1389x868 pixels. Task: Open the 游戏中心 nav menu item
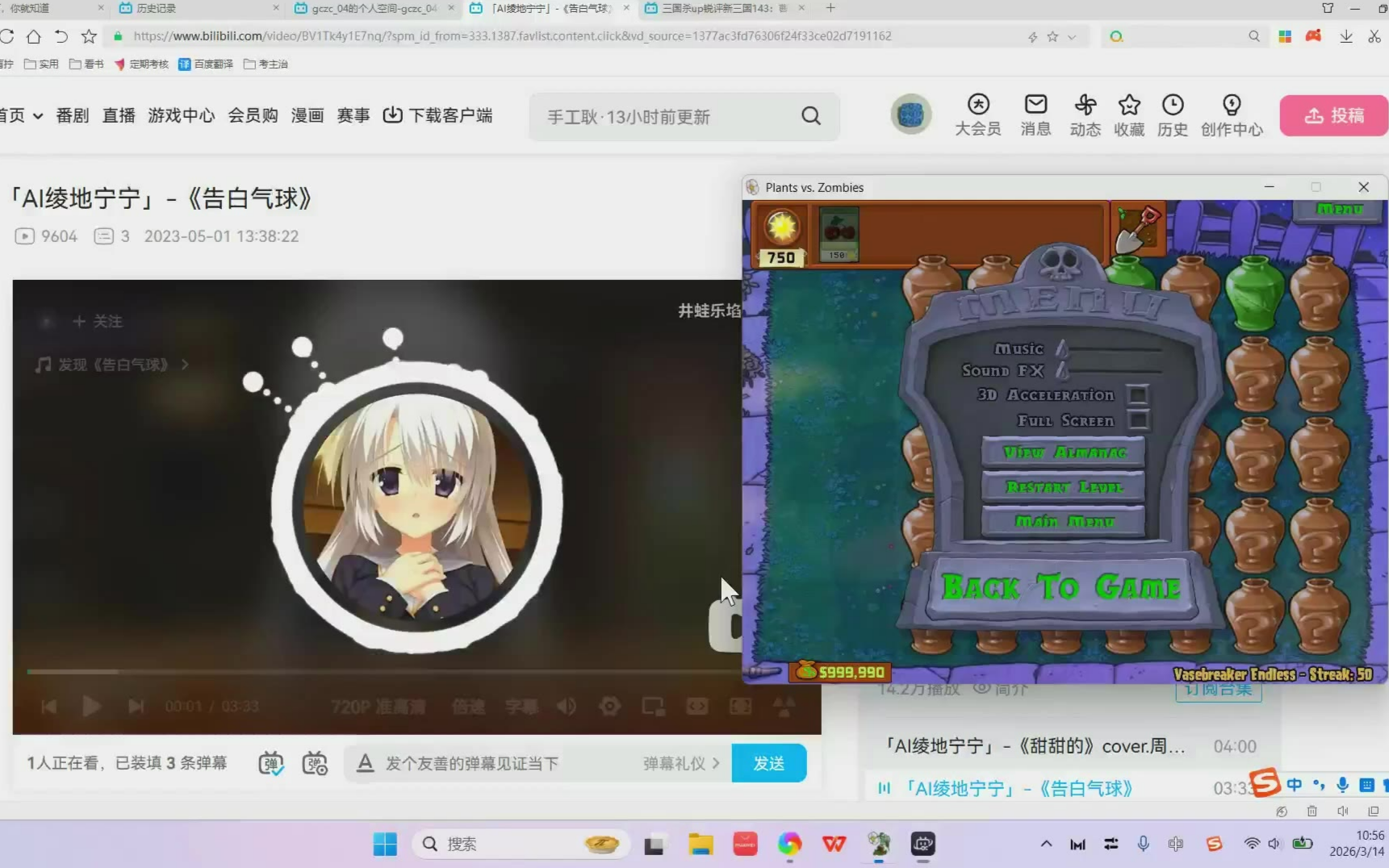pyautogui.click(x=181, y=115)
